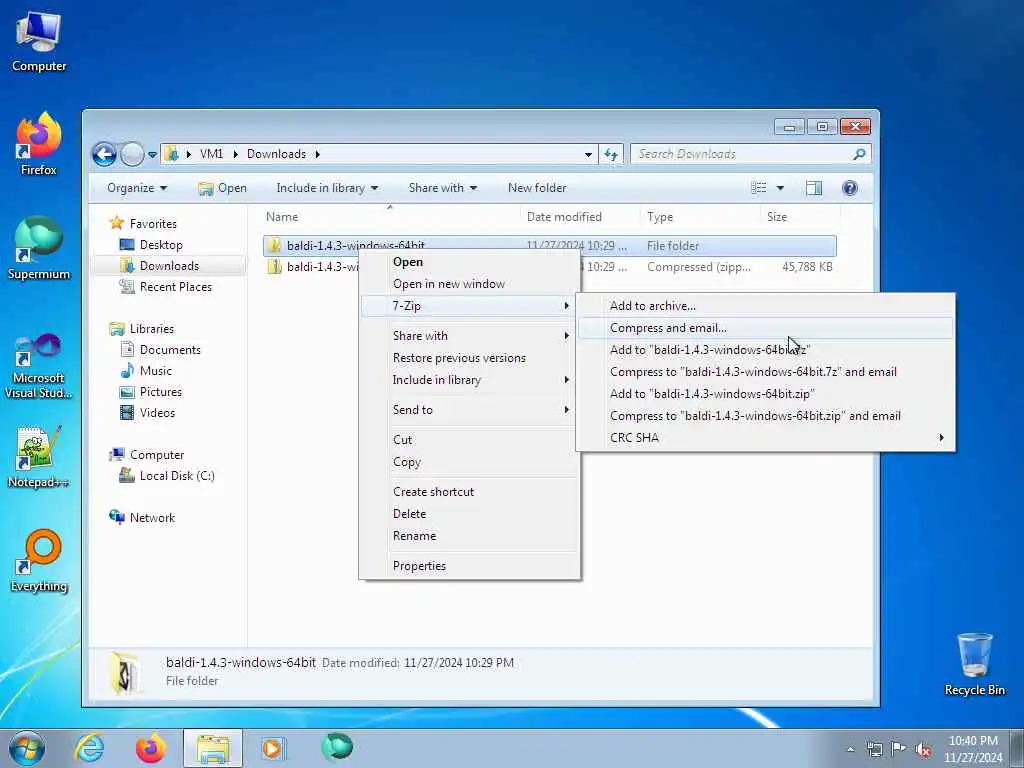
Task: Click the muted volume tray icon
Action: [x=923, y=749]
